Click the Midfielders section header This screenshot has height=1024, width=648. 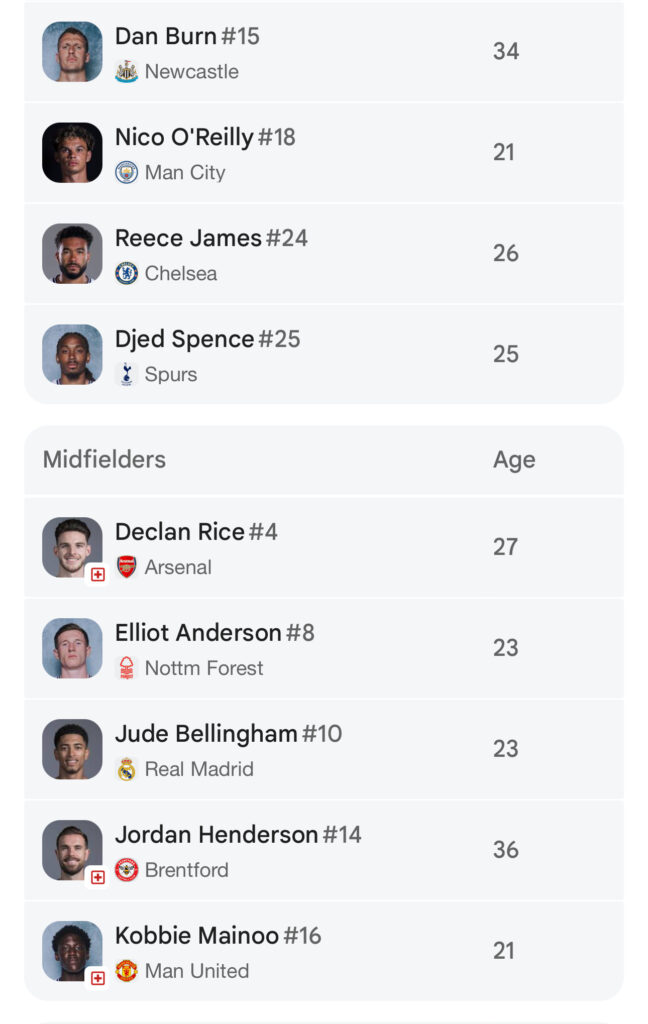[105, 459]
